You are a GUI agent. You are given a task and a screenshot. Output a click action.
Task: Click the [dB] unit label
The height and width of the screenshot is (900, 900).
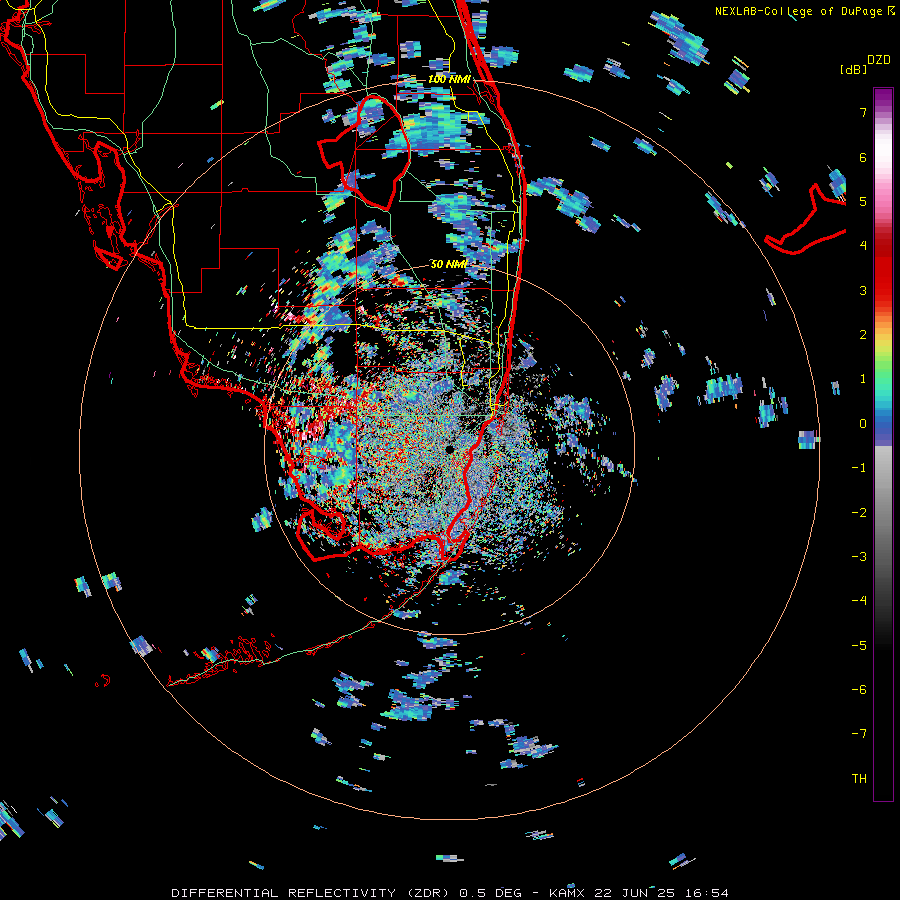click(x=854, y=69)
